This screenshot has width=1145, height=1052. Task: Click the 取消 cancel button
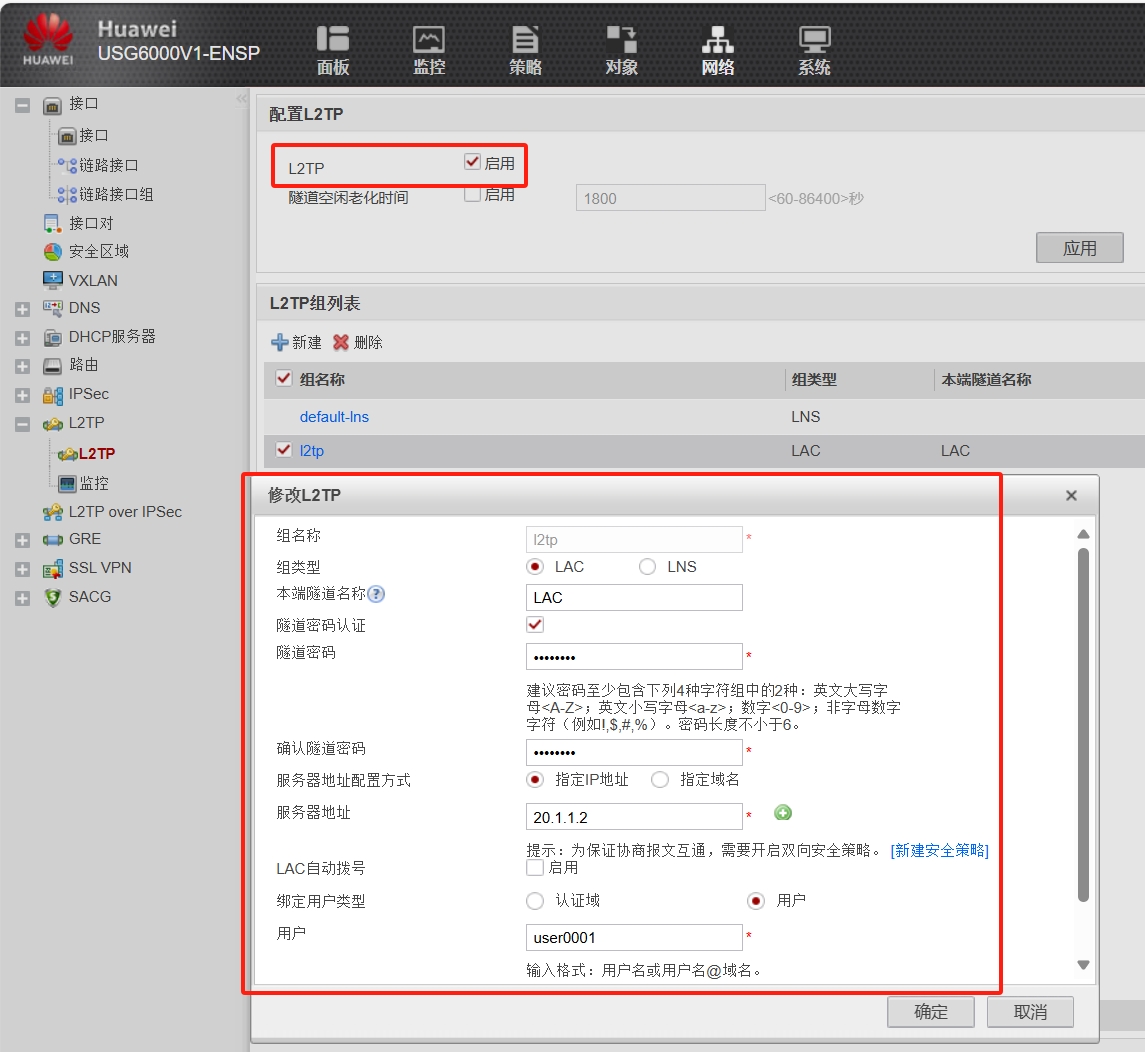coord(1030,1012)
